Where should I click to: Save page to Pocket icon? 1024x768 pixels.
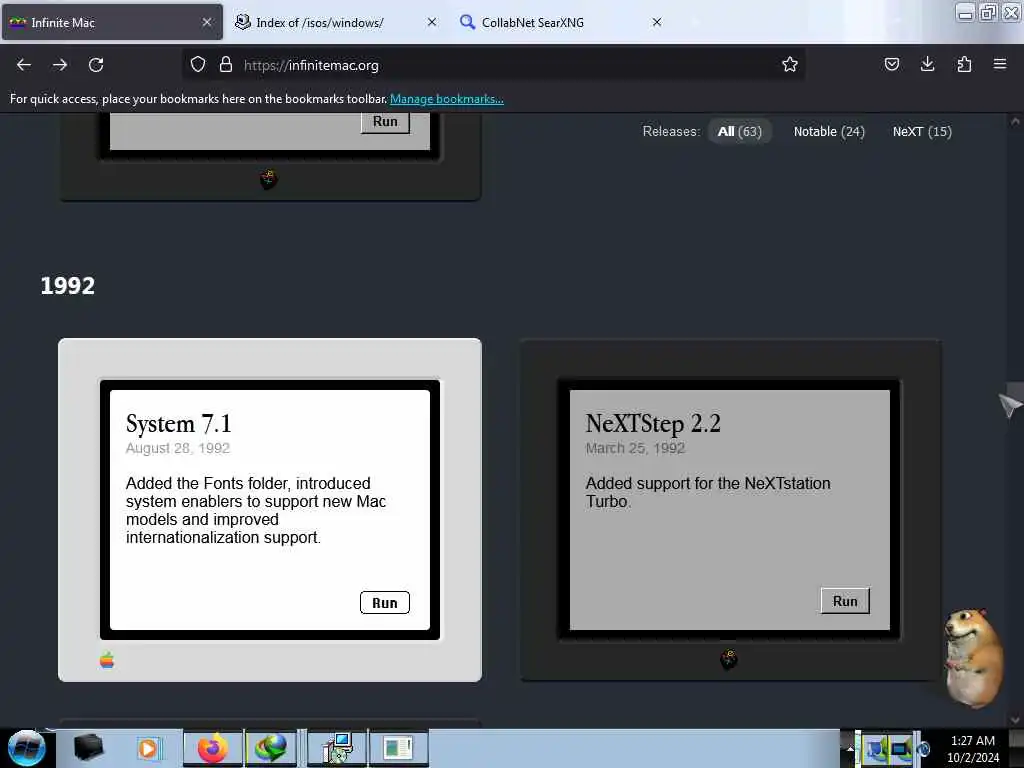891,65
